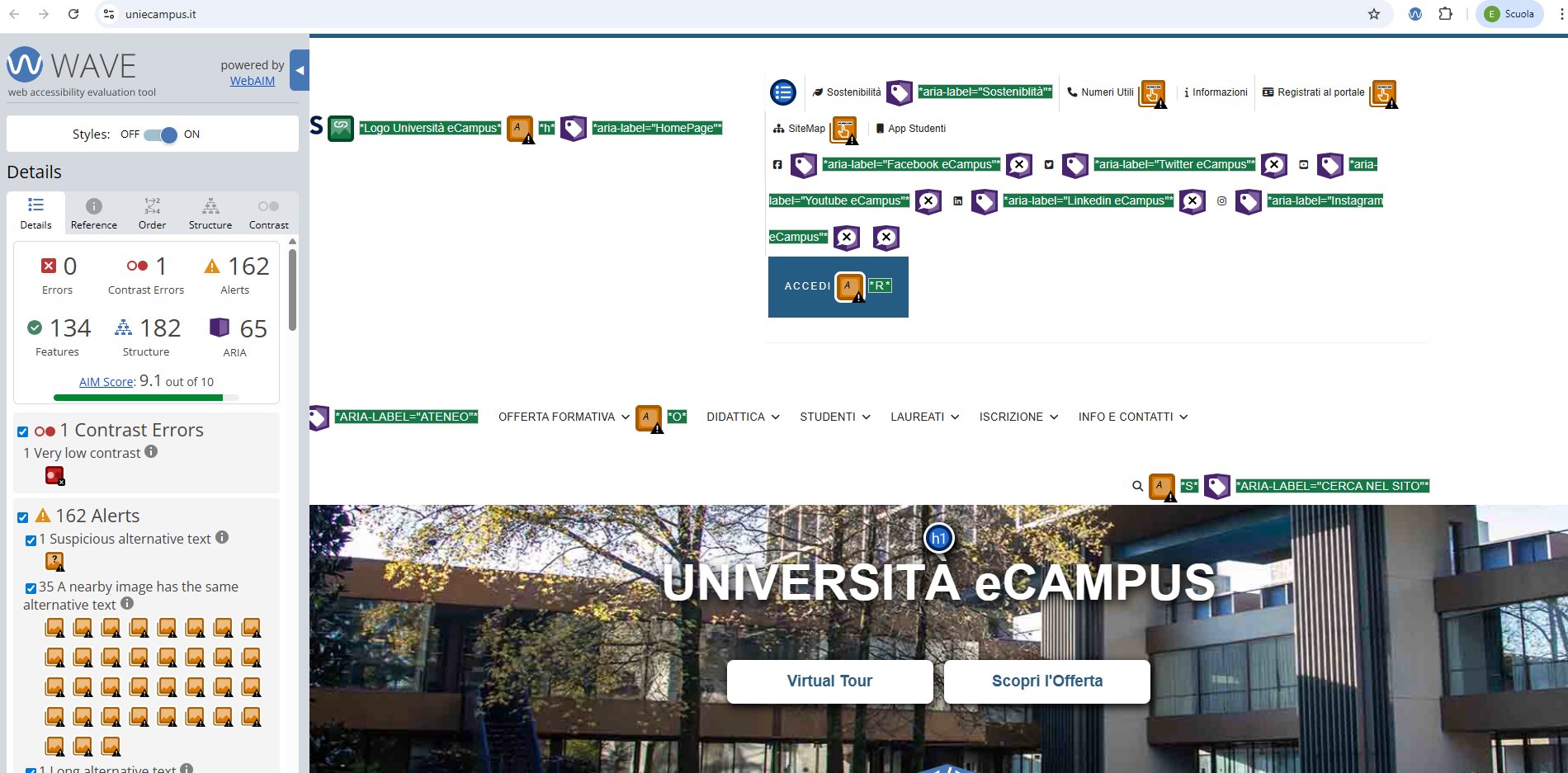Expand the OFFERTA FORMATIVA menu

pos(564,417)
